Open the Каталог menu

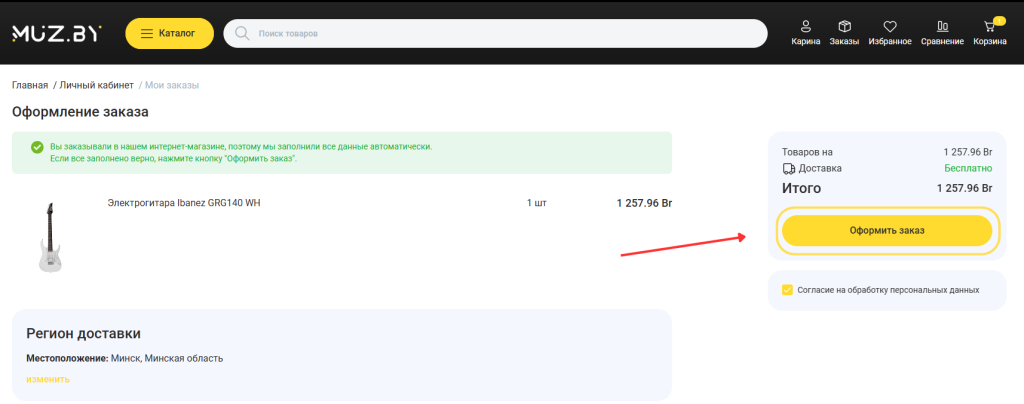pos(169,33)
